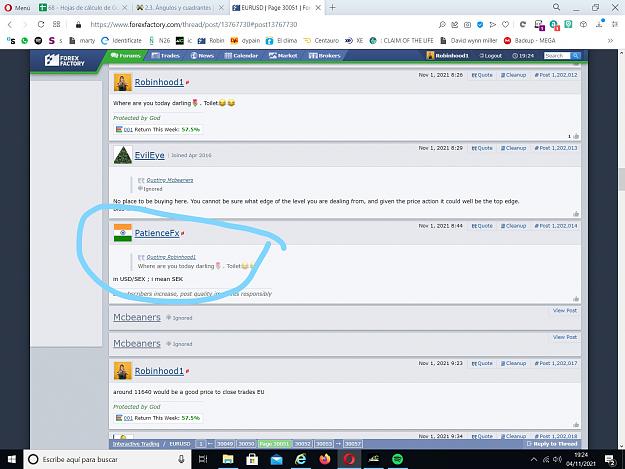View second ignored Mcbeaners post
The width and height of the screenshot is (625, 469).
pos(565,337)
